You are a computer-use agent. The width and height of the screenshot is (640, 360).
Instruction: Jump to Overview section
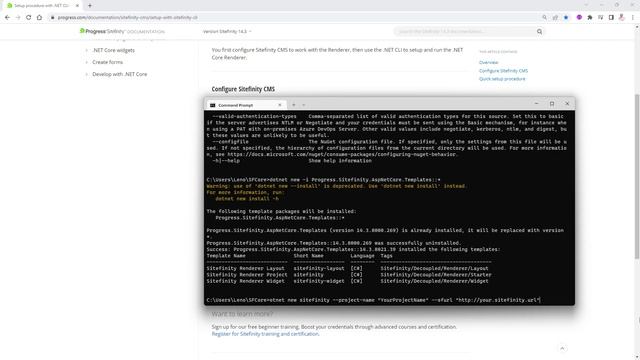[x=488, y=62]
